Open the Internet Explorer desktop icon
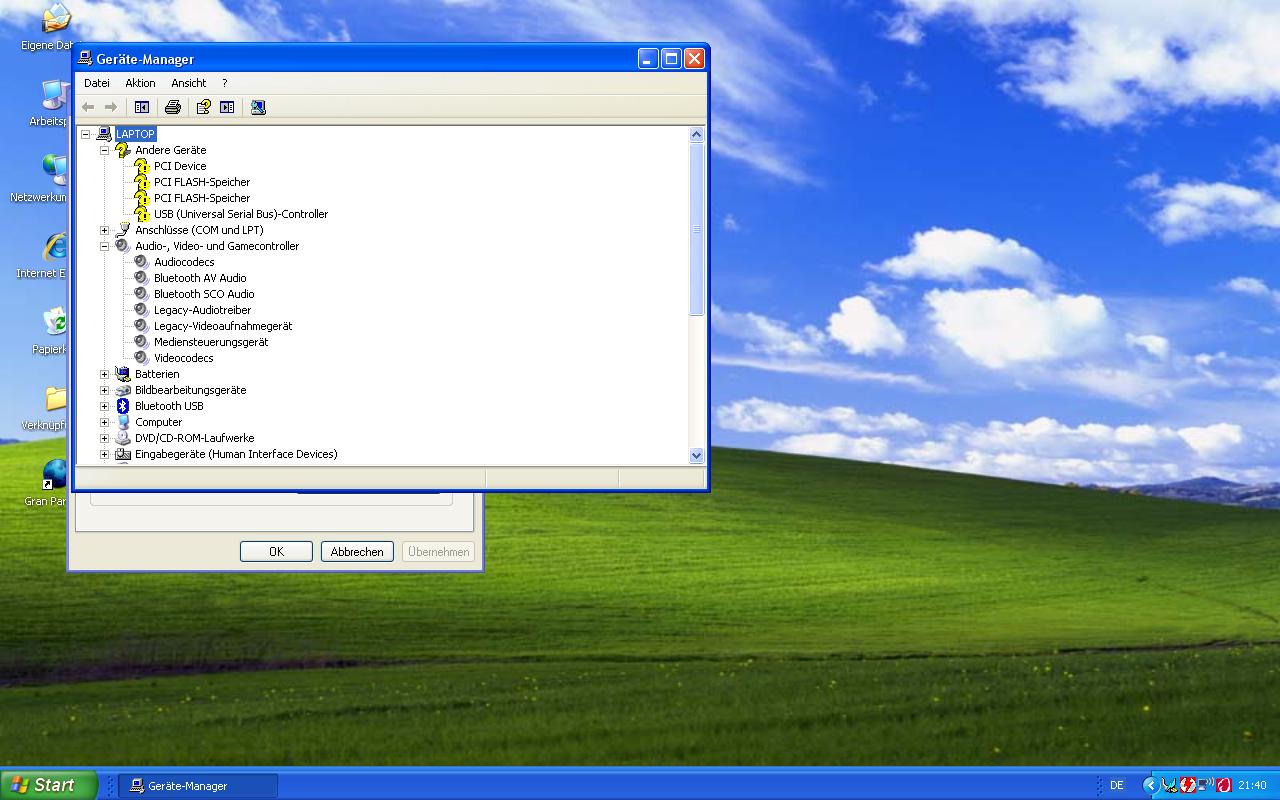Screen dimensions: 1280x800 click(55, 248)
